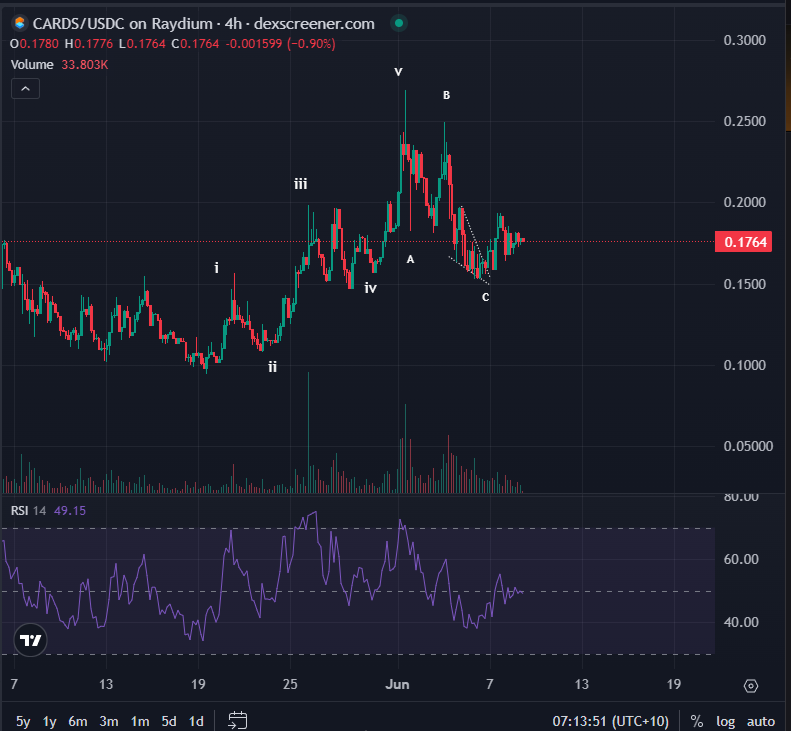Click the Volume 33.803K indicator label
791x731 pixels.
click(x=60, y=65)
